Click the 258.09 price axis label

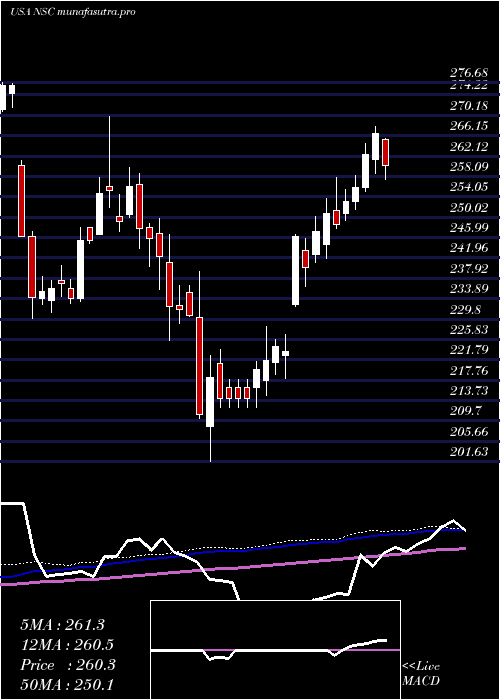pyautogui.click(x=468, y=167)
